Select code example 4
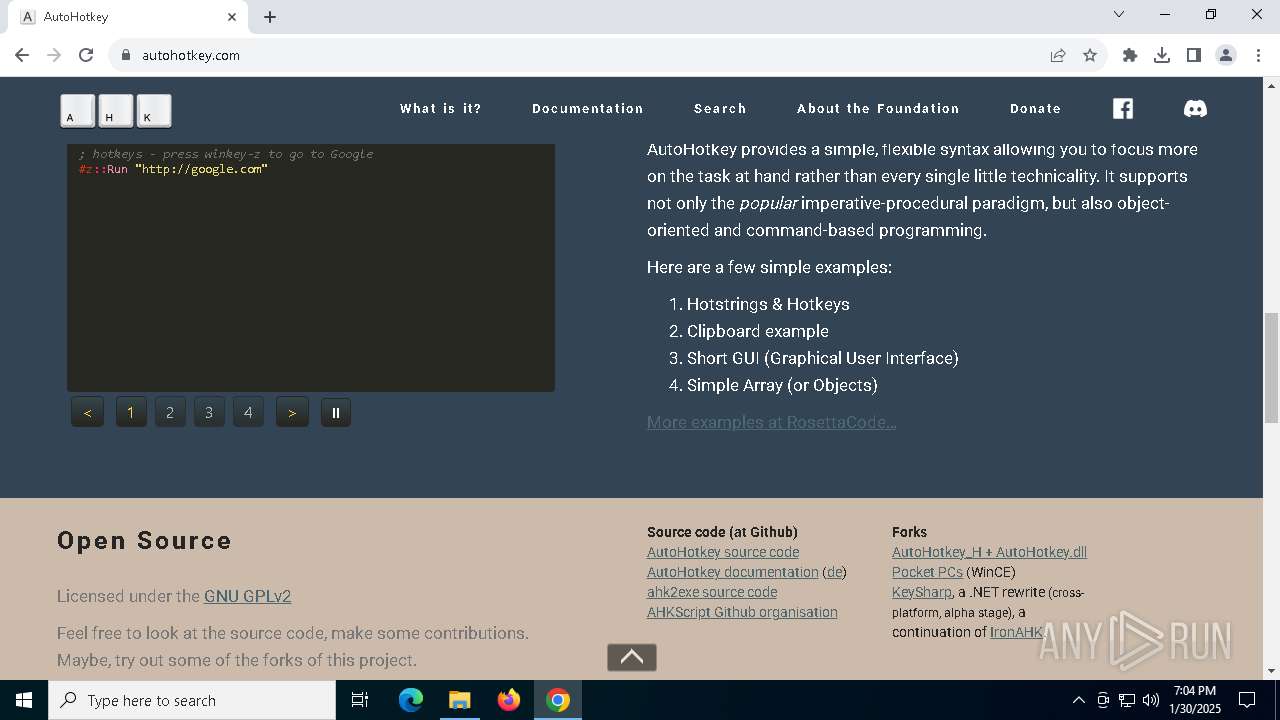This screenshot has height=720, width=1280. coord(248,412)
